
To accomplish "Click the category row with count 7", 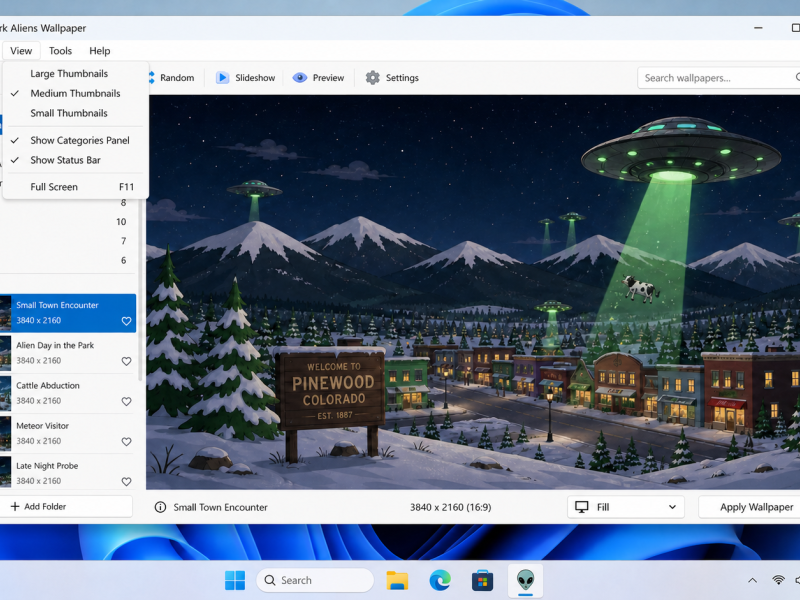I will click(x=68, y=241).
